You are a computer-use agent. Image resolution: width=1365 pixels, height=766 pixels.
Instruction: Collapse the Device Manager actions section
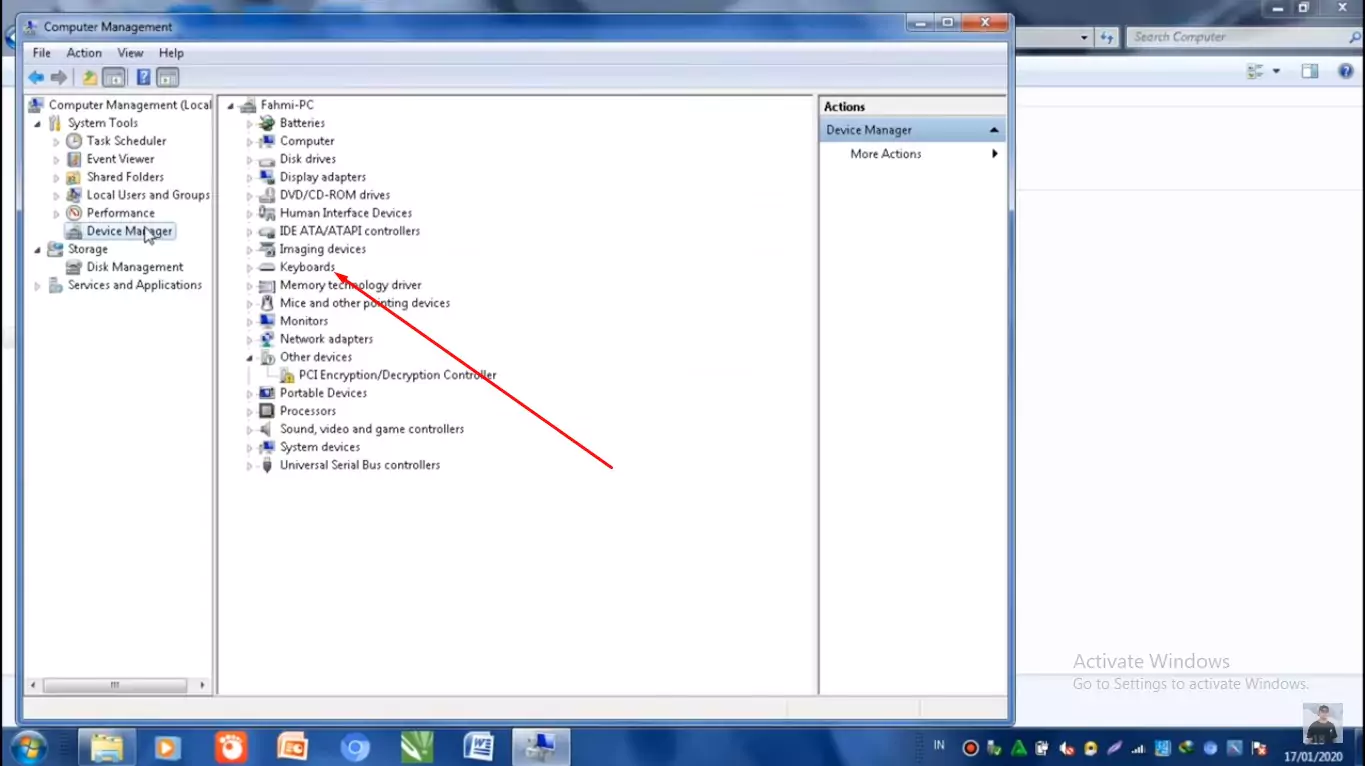click(994, 130)
